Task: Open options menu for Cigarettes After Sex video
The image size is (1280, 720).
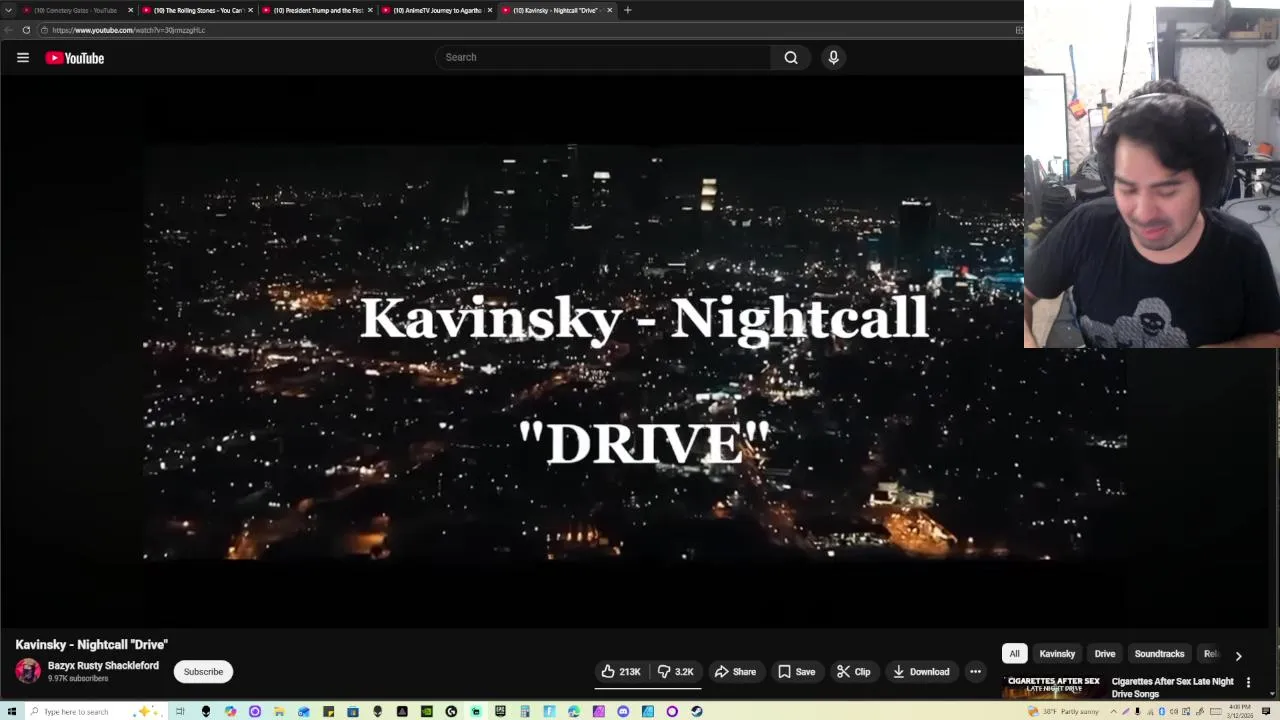Action: pos(1248,682)
